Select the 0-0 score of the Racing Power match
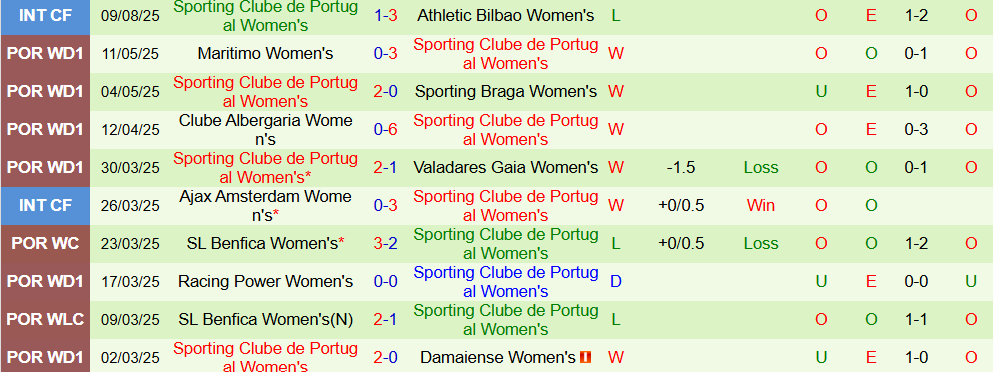 pos(386,282)
